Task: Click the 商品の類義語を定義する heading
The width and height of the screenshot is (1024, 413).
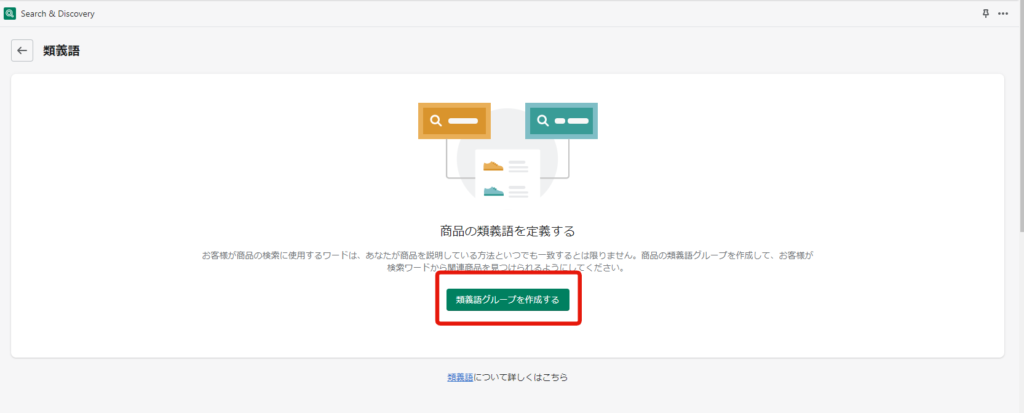Action: 507,231
